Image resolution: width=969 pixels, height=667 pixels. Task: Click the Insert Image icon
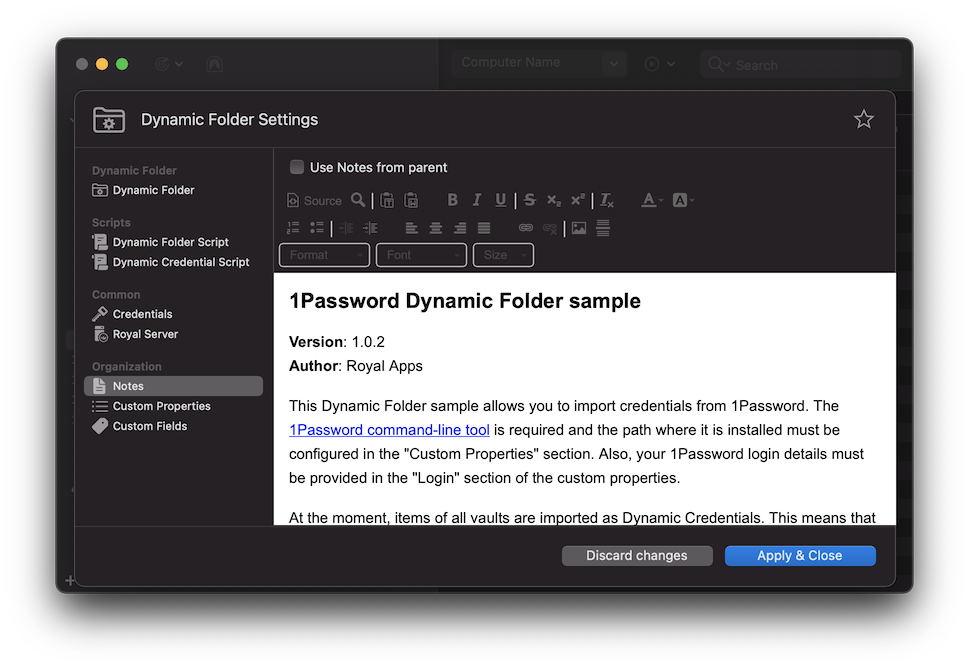point(579,227)
